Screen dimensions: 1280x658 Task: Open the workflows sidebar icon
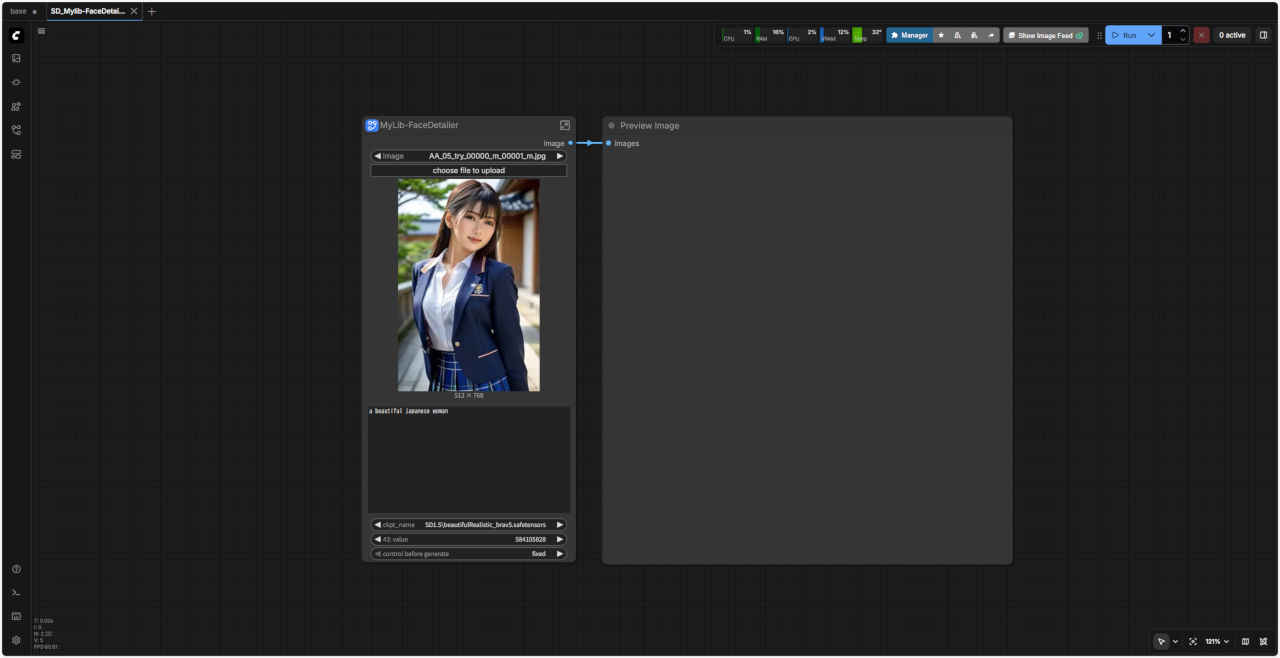pyautogui.click(x=16, y=130)
